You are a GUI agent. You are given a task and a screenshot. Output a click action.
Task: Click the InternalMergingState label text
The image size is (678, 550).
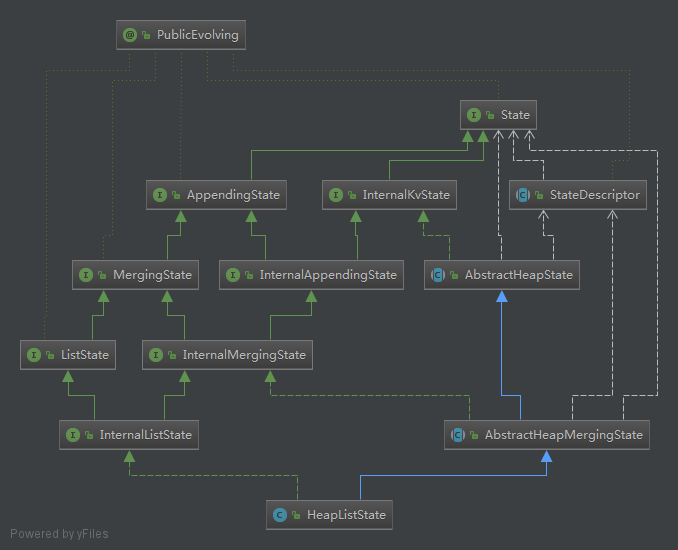(244, 355)
